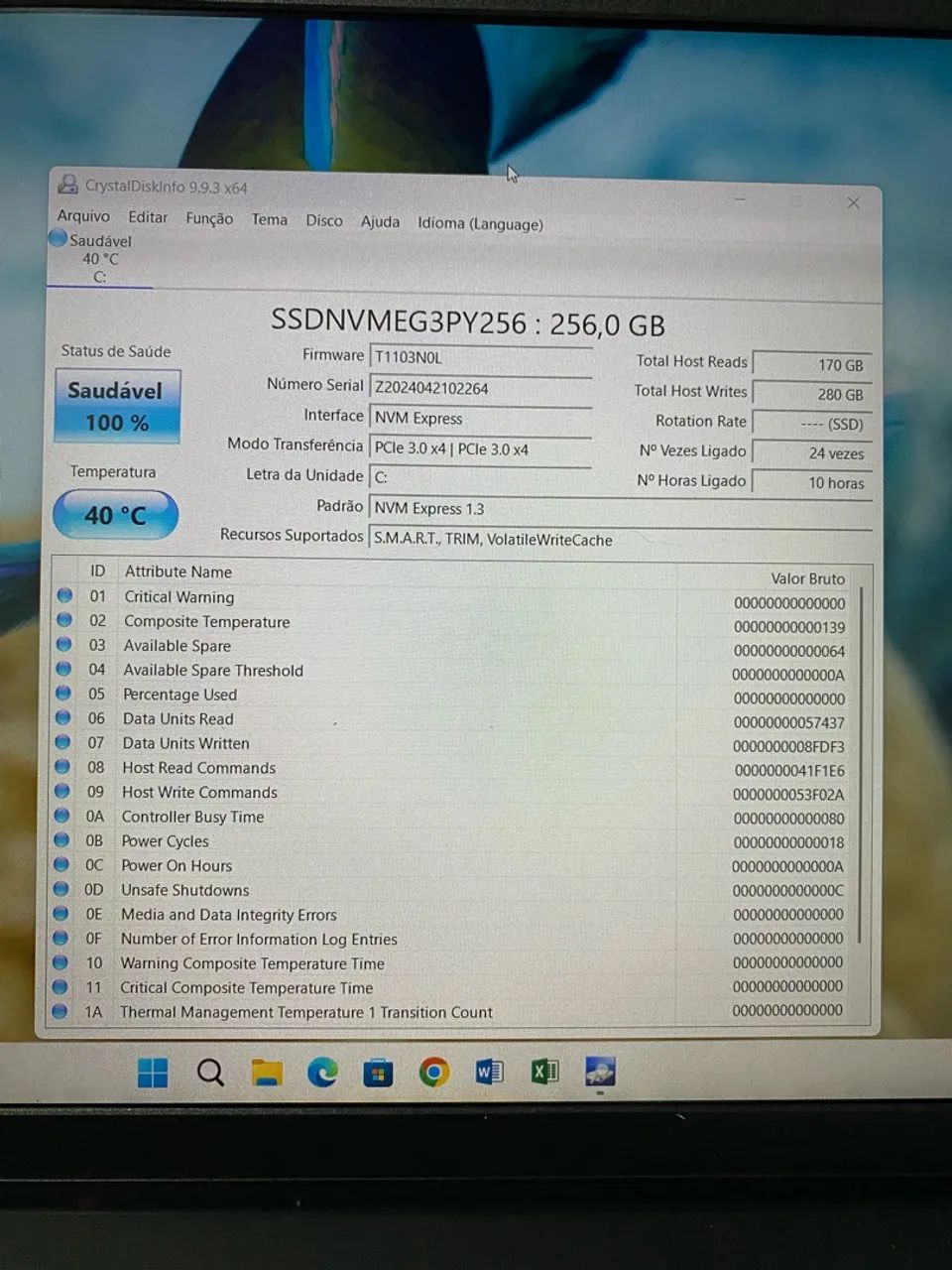The width and height of the screenshot is (952, 1270).
Task: Click the status dot for Percentage Used
Action: point(63,694)
